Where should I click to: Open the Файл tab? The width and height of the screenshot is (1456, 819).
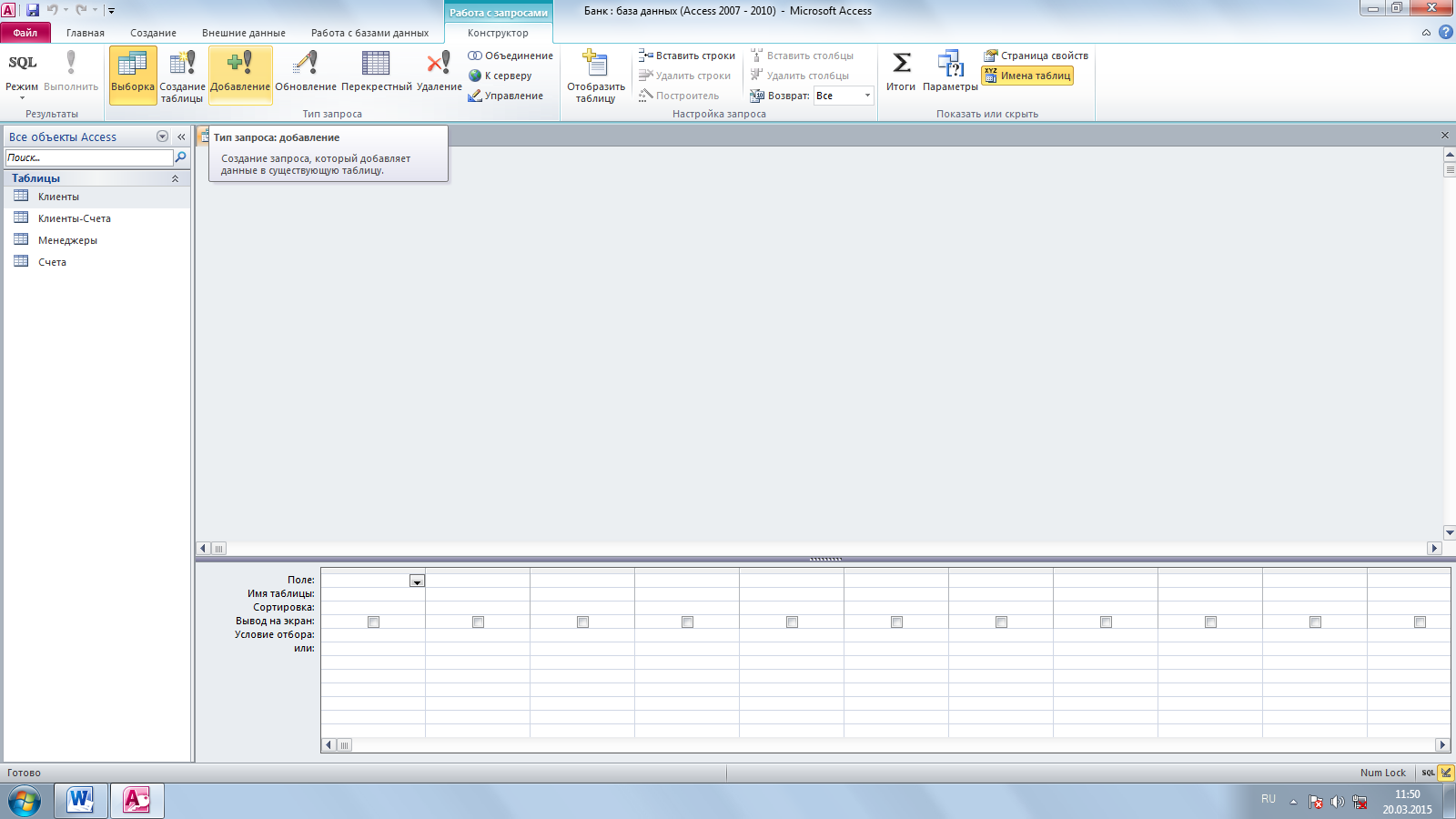25,33
